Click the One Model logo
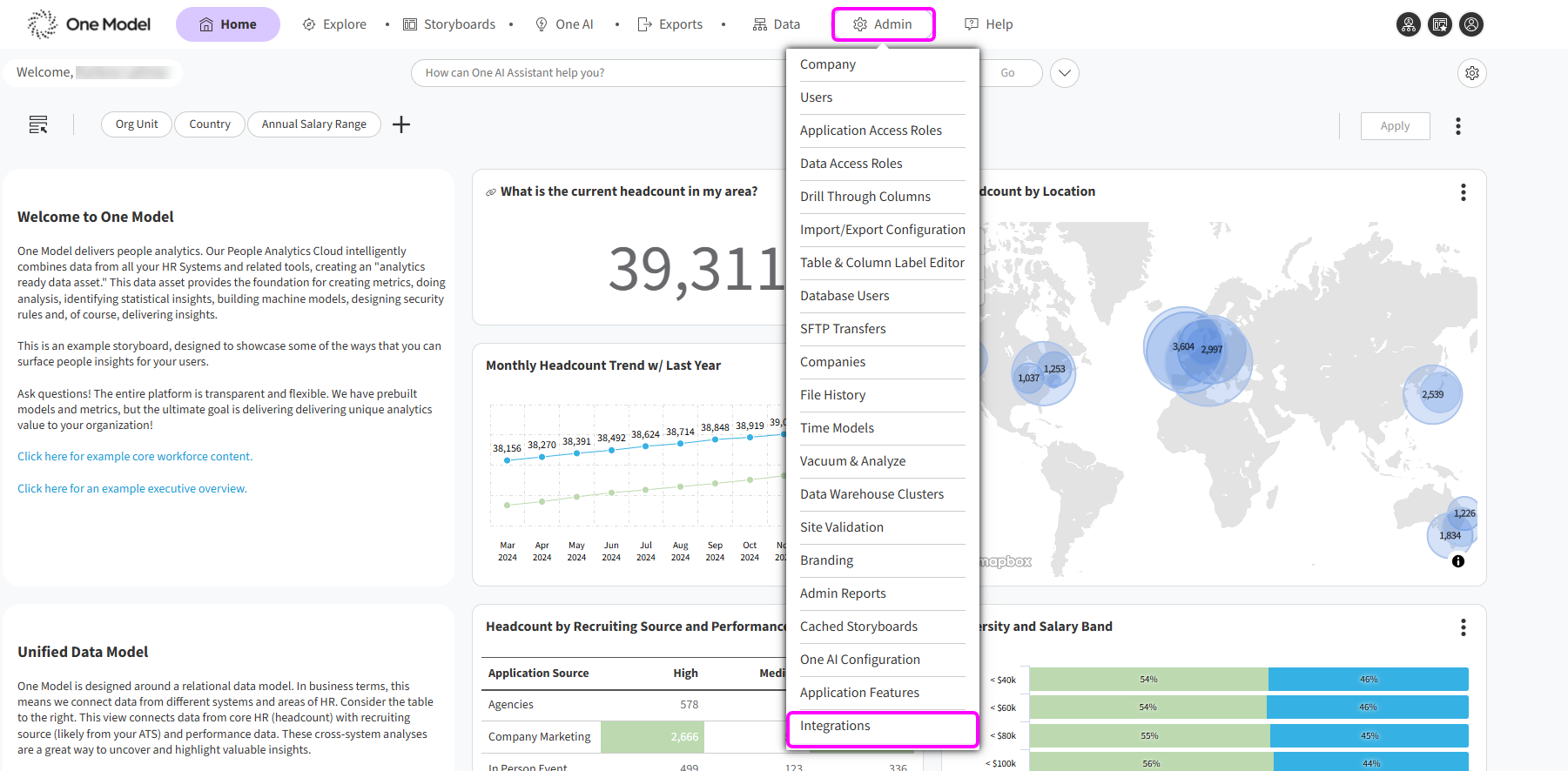This screenshot has width=1568, height=771. point(89,24)
